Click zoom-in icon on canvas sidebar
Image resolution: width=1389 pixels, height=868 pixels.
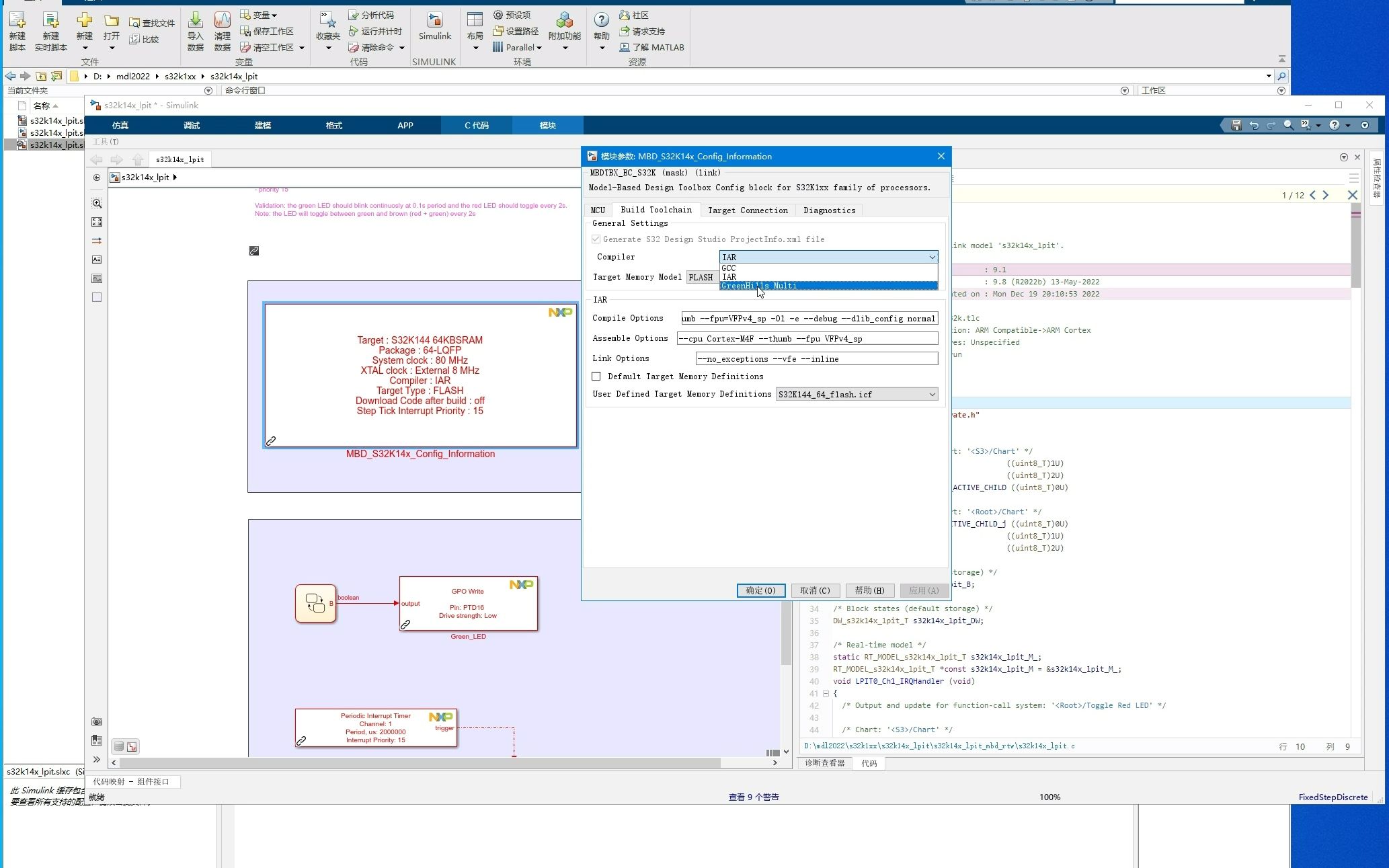(x=97, y=203)
